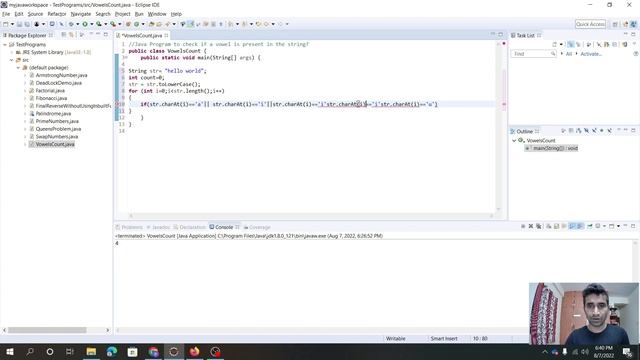Click the Package Explorer horizontal scrollbar
Viewport: 640px width, 360px height.
pyautogui.click(x=47, y=330)
